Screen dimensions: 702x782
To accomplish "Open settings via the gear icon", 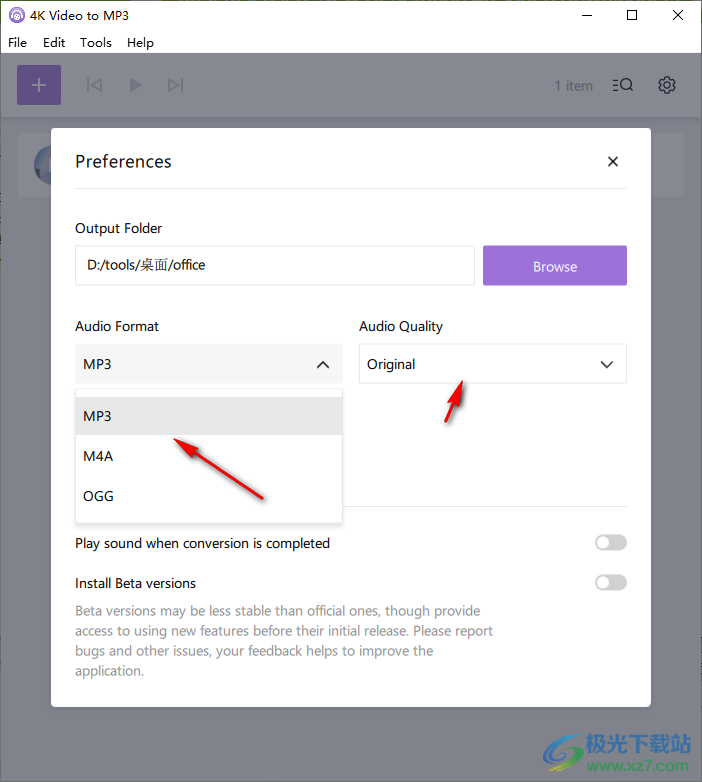I will pos(667,85).
